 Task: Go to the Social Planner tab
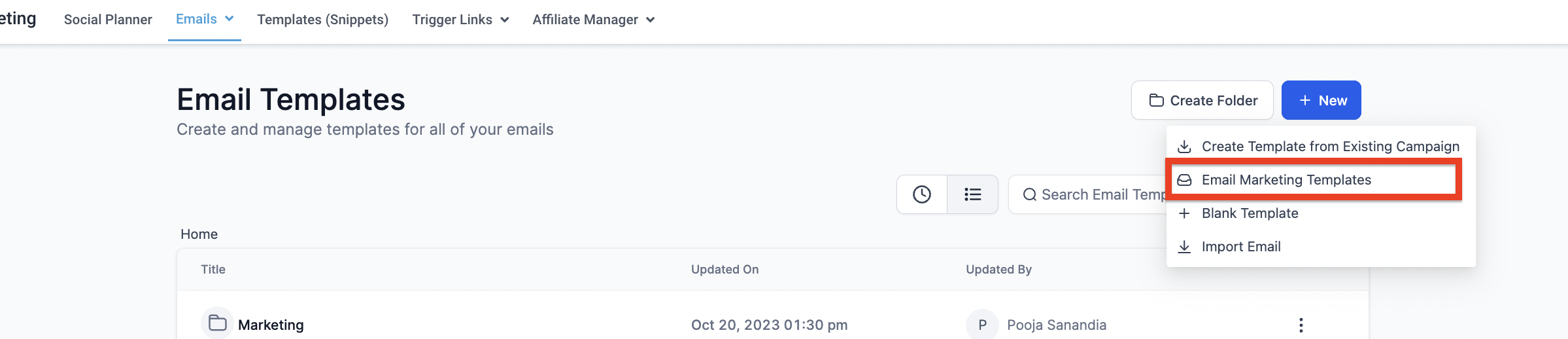point(108,20)
